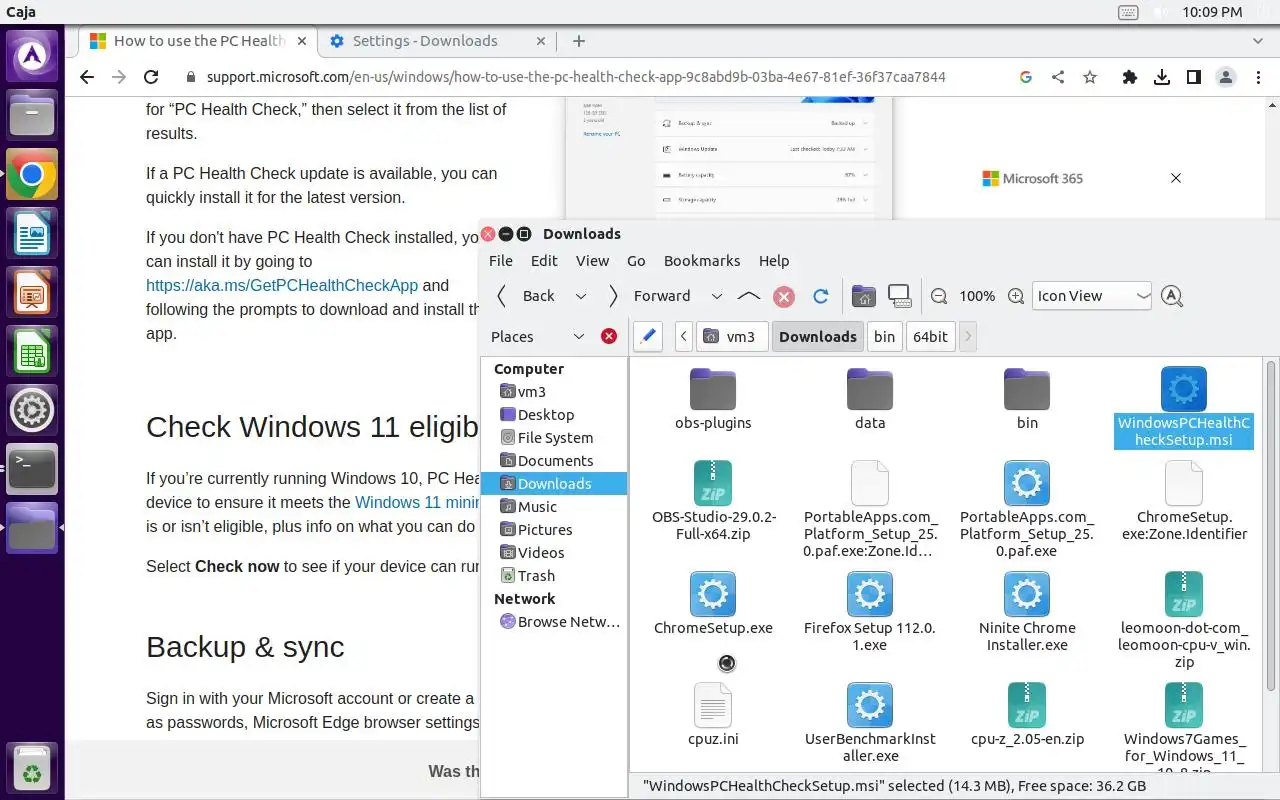
Task: Select the ChromeSetup.exe file
Action: pyautogui.click(x=713, y=604)
